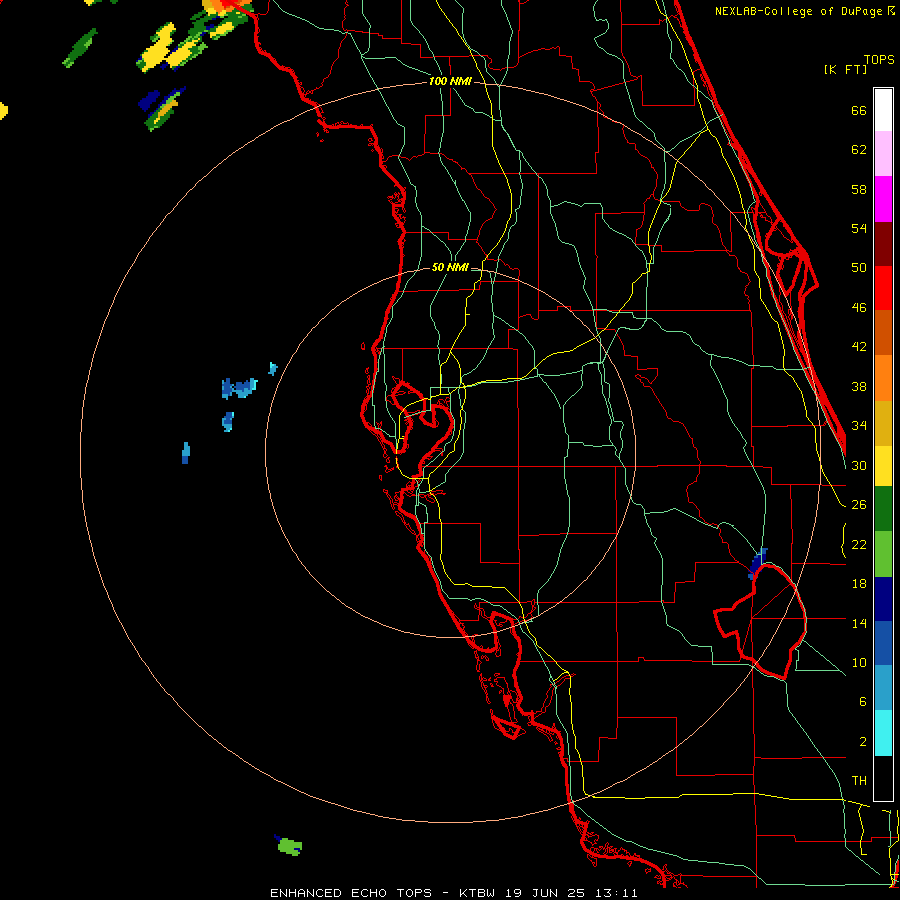Viewport: 900px width, 900px height.
Task: Click the 42 legend value
Action: tap(859, 347)
